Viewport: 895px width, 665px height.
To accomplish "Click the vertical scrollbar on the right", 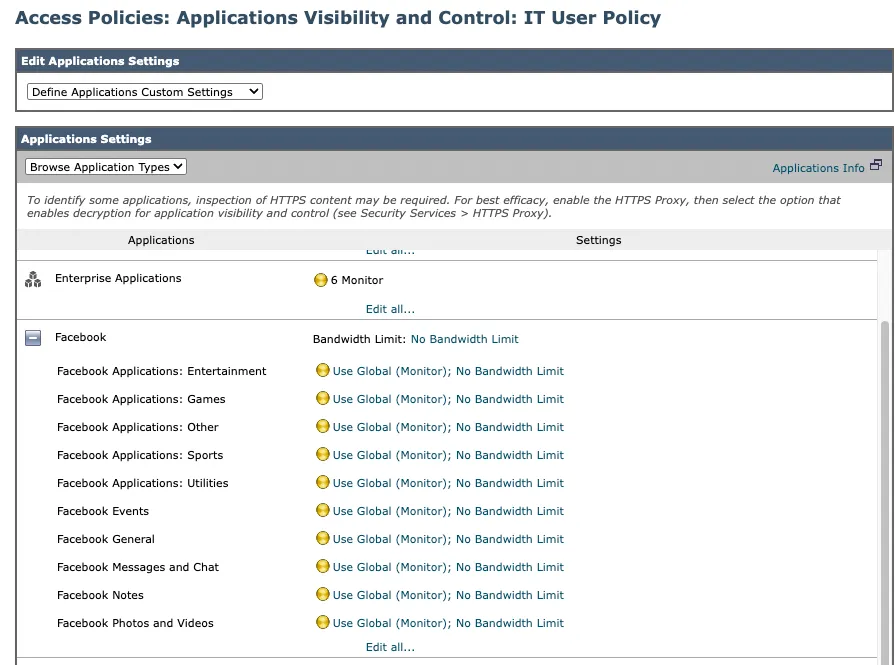I will pos(886,450).
